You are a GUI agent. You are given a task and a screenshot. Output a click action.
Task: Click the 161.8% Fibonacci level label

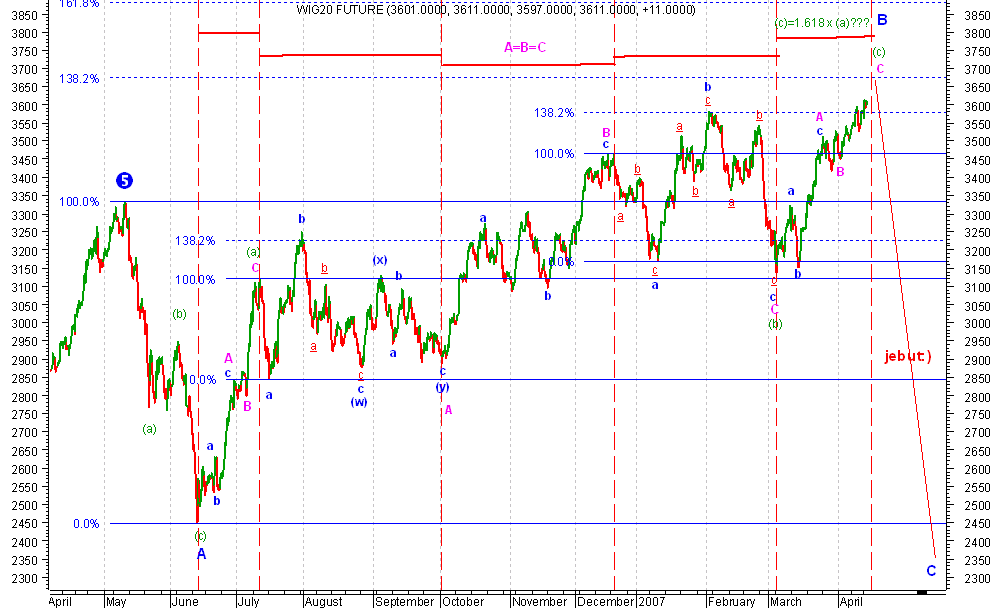[x=79, y=4]
